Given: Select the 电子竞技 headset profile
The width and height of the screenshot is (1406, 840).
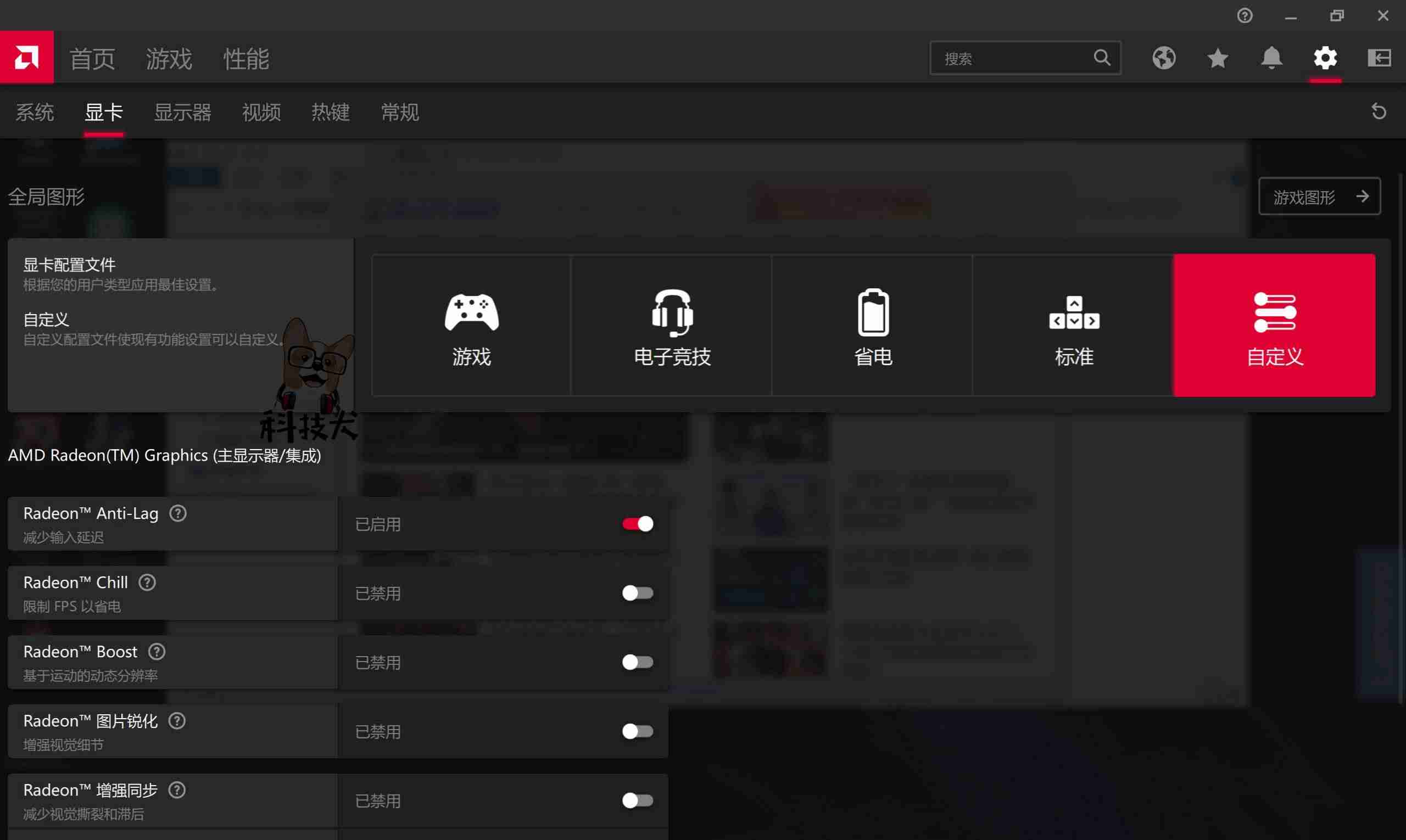Looking at the screenshot, I should click(x=672, y=325).
